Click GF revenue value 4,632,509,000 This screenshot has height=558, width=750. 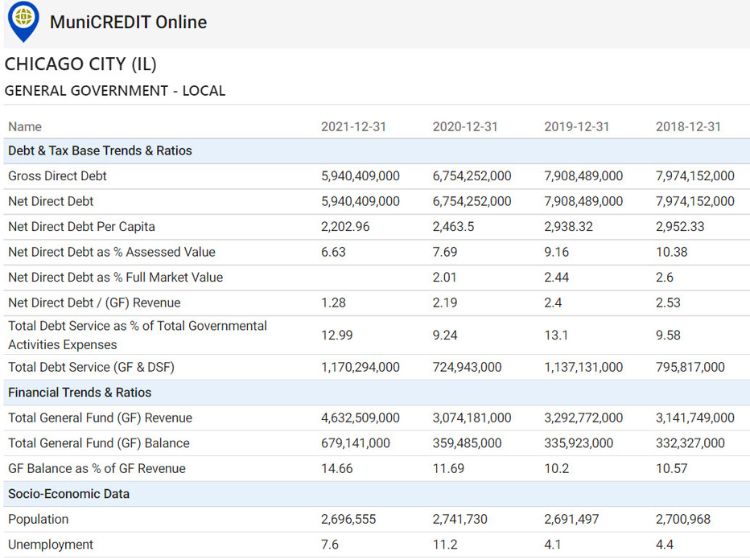tap(360, 418)
